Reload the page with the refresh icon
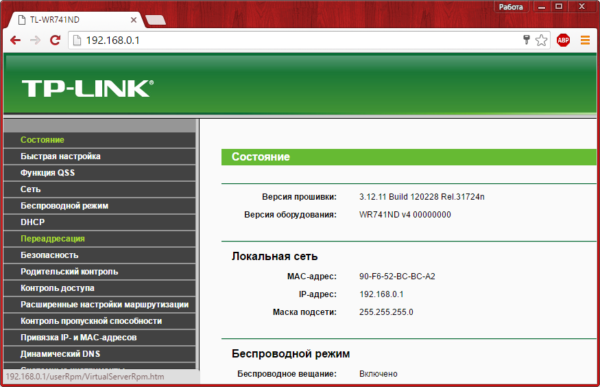Viewport: 600px width, 387px height. (x=55, y=40)
